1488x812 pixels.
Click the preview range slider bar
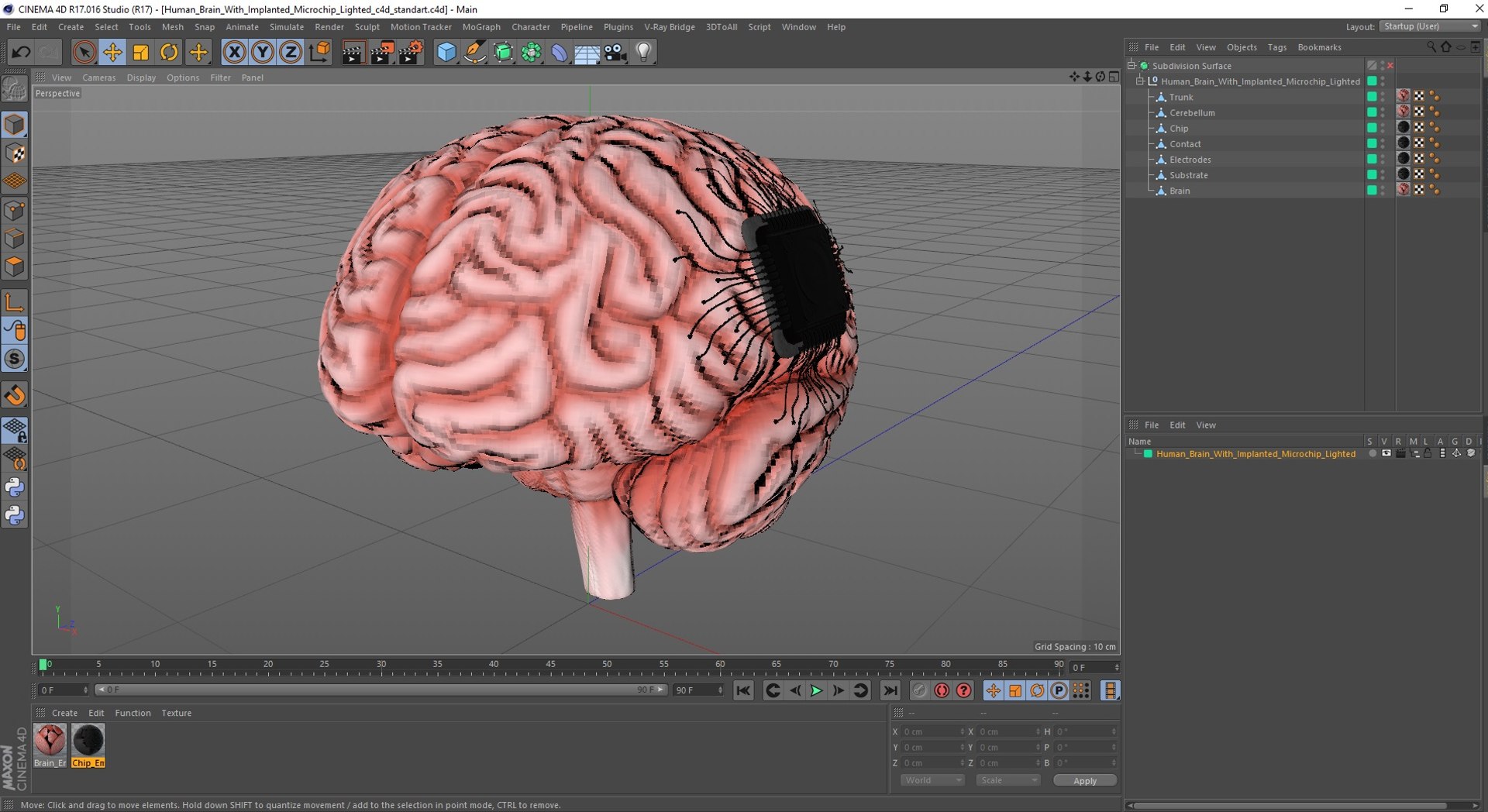381,690
